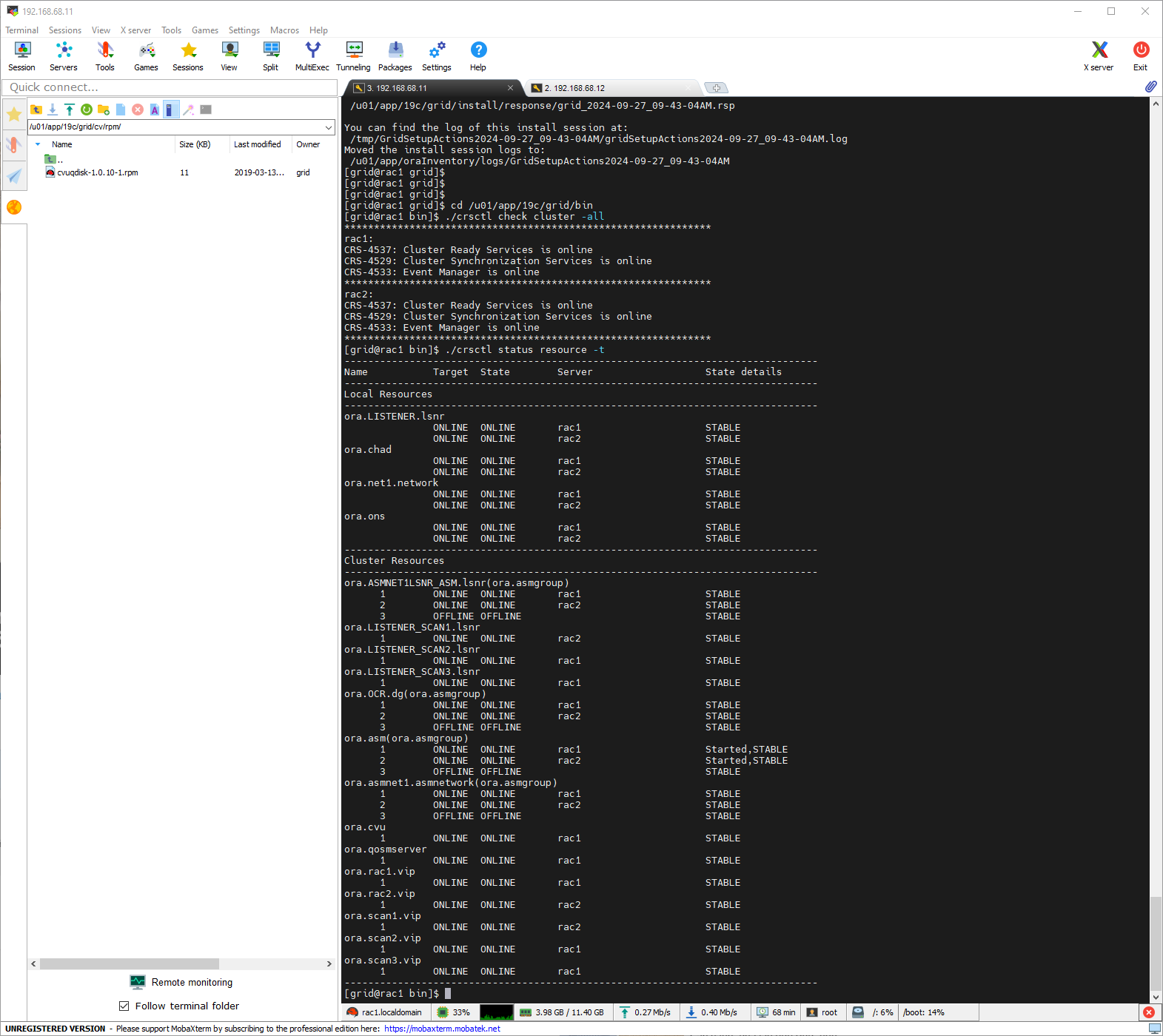Sort by Last modified column
1163x1036 pixels.
pyautogui.click(x=258, y=144)
